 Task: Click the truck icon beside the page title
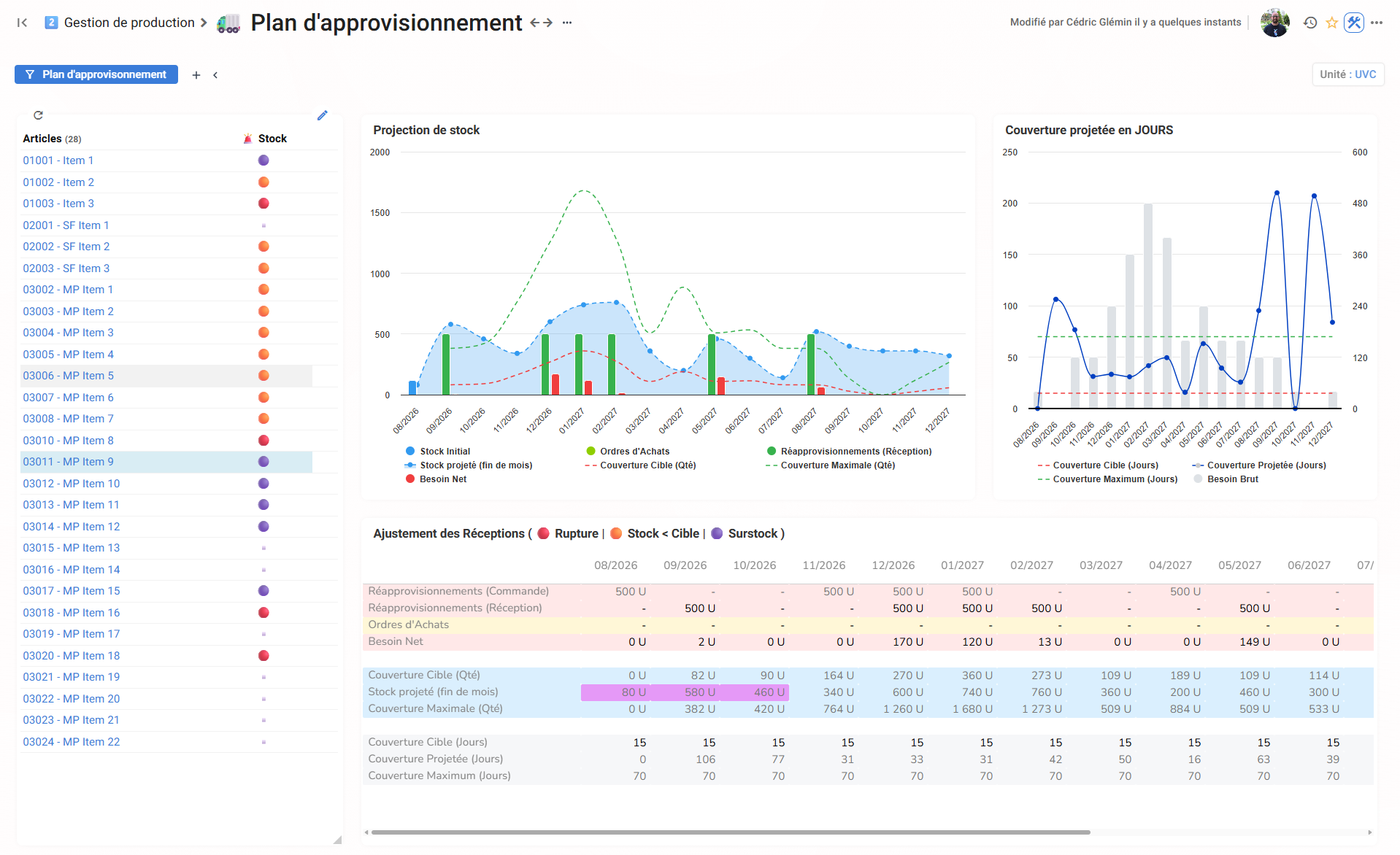pyautogui.click(x=228, y=23)
